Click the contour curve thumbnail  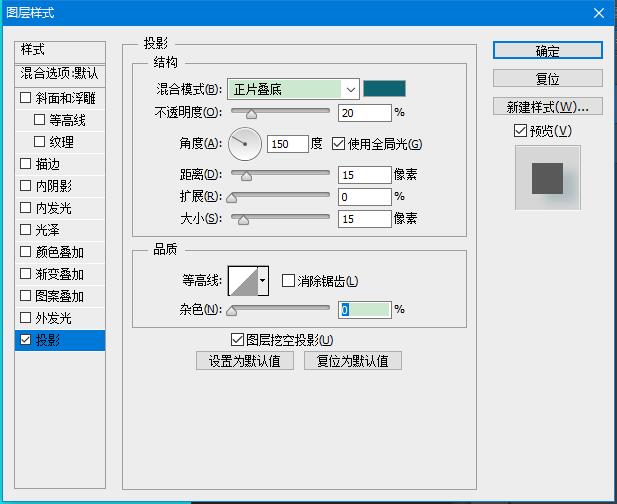[x=243, y=281]
